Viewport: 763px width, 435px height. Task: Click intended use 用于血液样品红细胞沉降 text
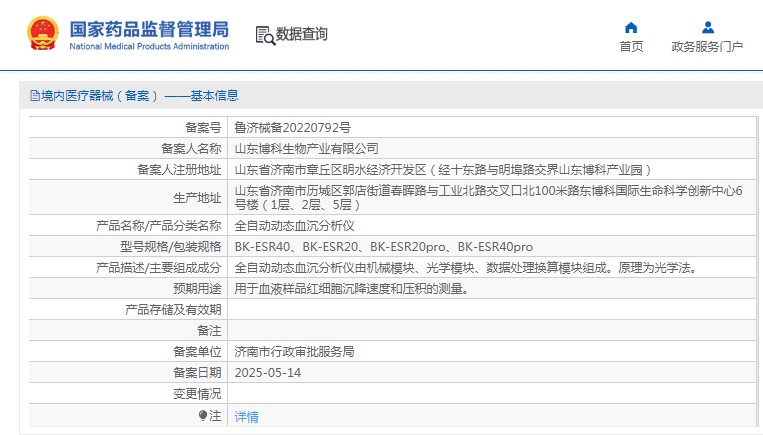[x=352, y=289]
